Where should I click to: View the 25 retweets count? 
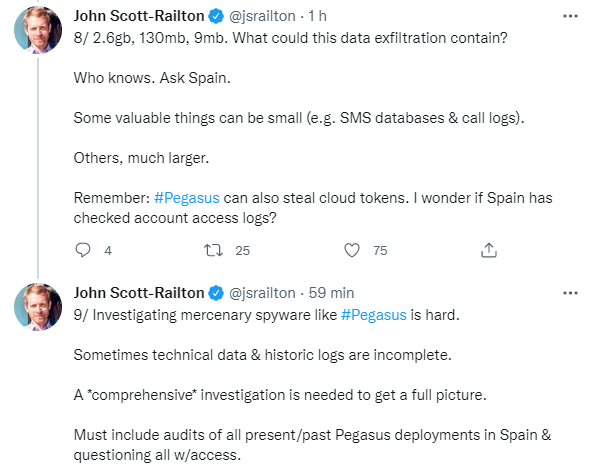point(242,250)
